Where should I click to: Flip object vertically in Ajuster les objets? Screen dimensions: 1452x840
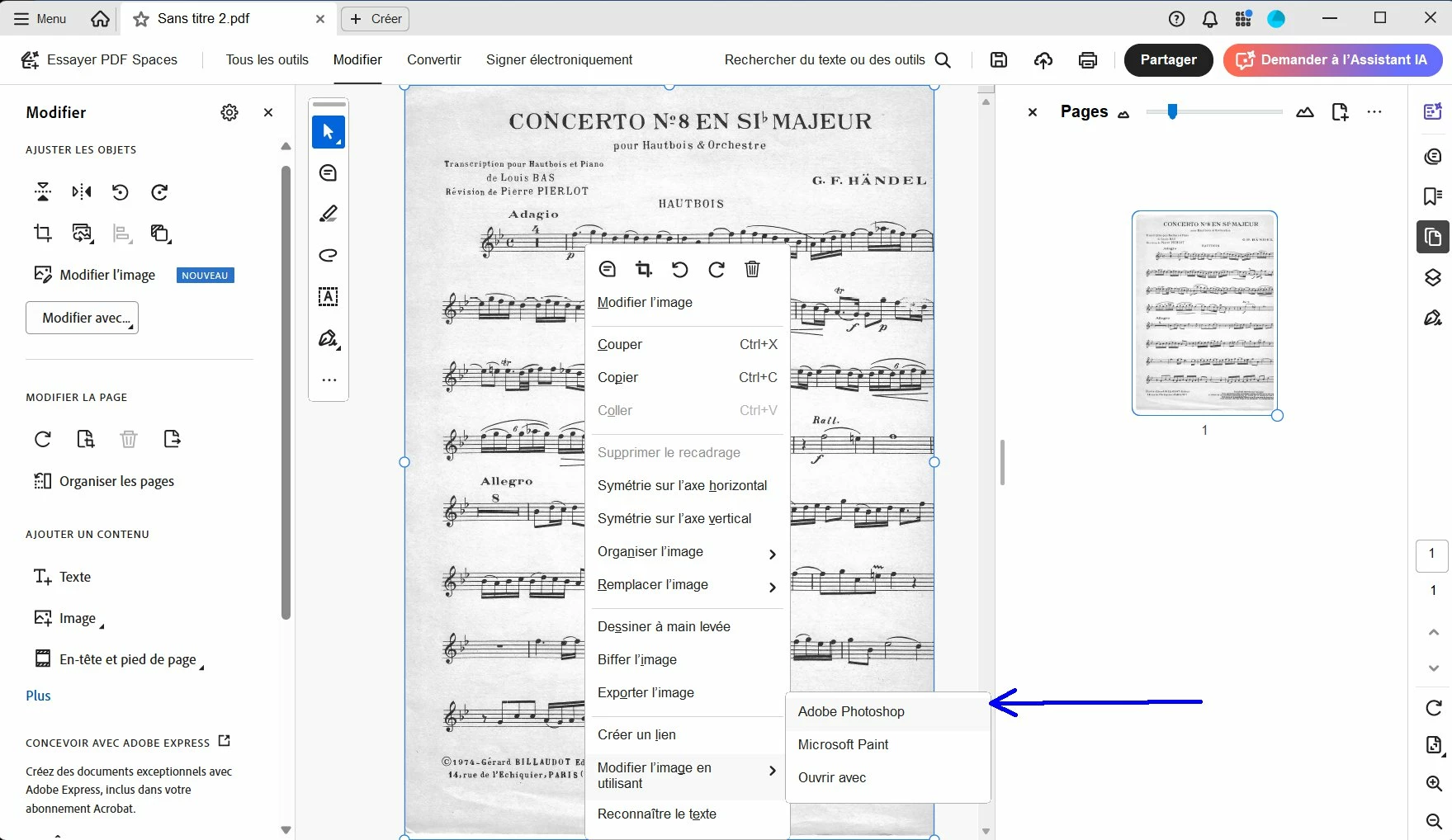43,192
